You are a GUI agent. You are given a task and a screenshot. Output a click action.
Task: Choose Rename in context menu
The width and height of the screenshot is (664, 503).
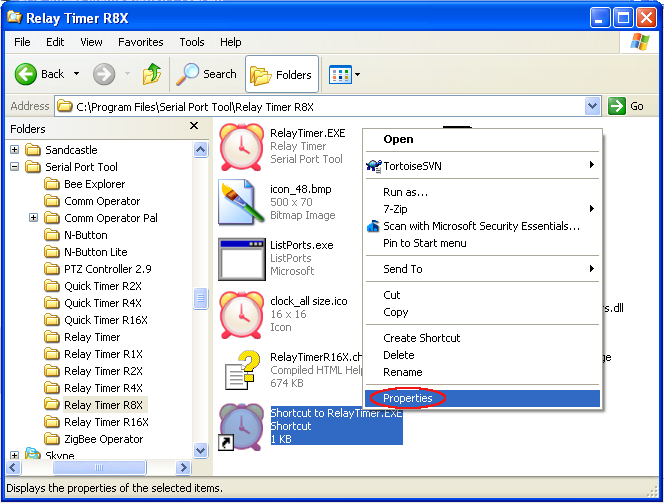coord(482,372)
